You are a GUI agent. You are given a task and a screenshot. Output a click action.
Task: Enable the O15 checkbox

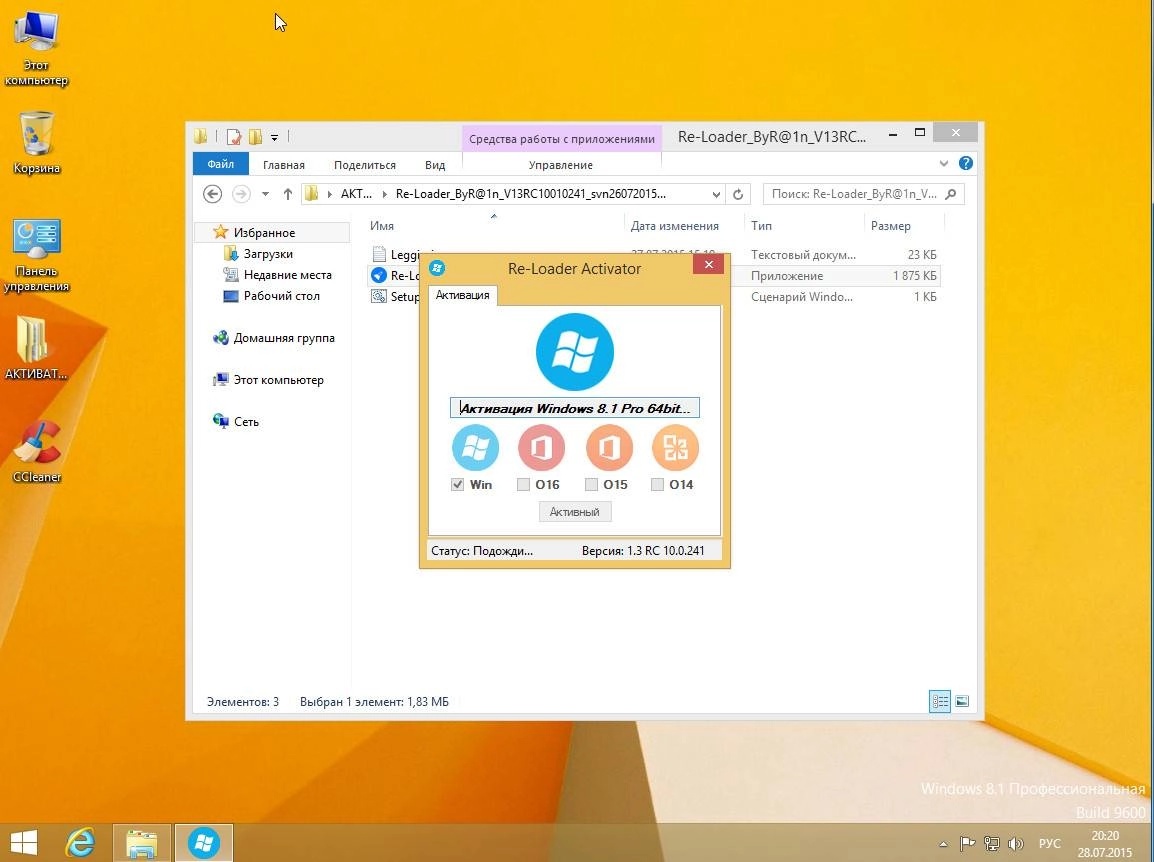click(x=591, y=484)
